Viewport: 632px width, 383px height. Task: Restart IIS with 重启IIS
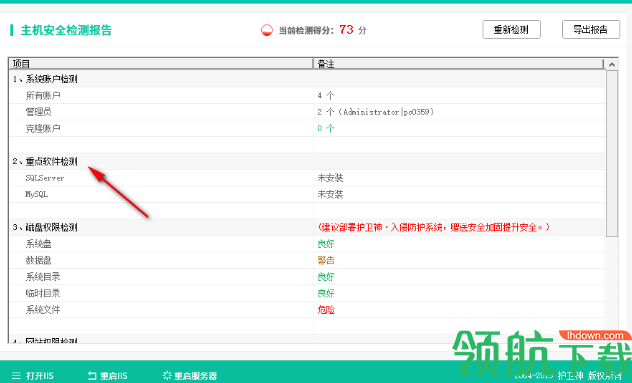(x=114, y=376)
